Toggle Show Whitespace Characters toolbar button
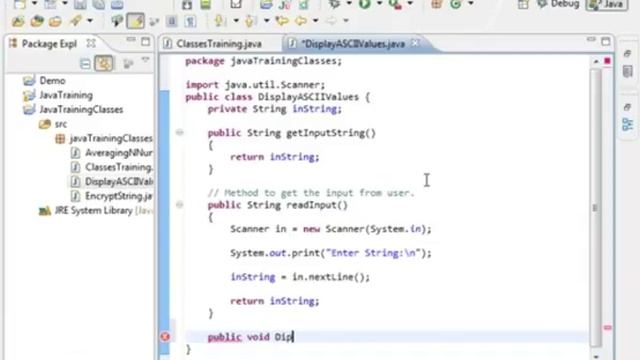Screen dimensions: 640x360 pos(190,21)
